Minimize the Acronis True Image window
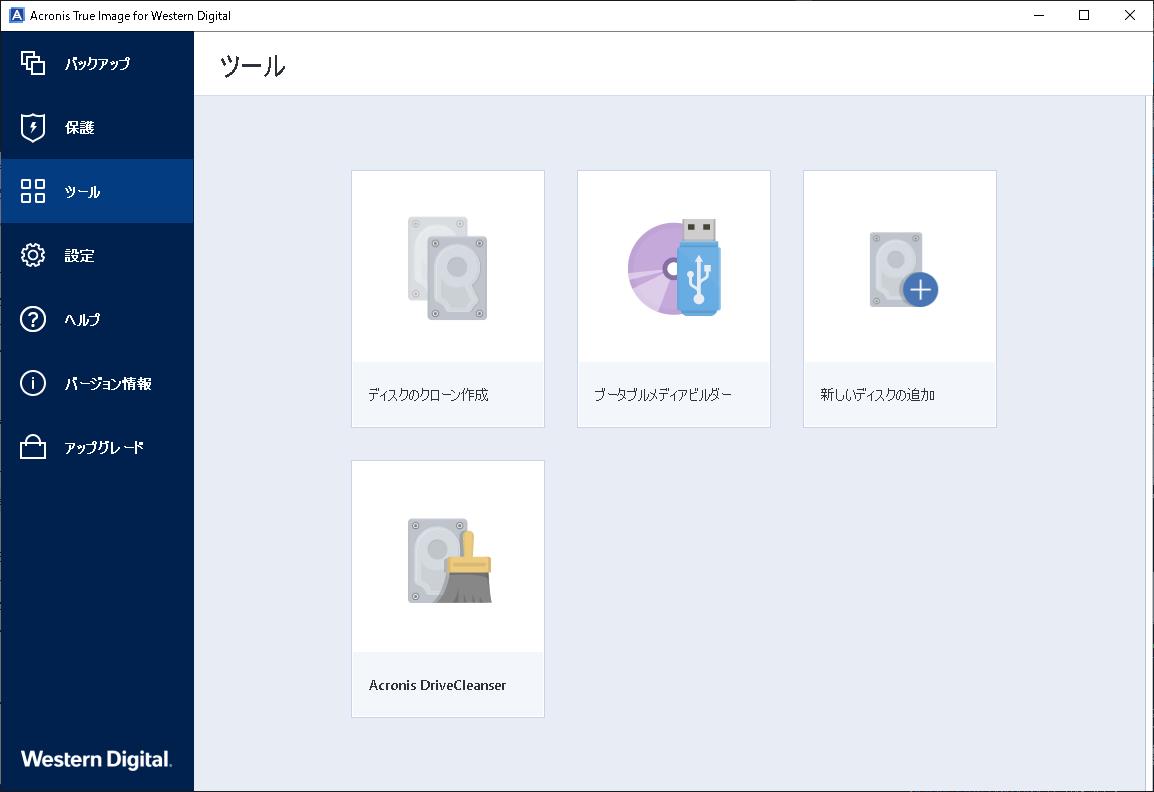Screen dimensions: 1154x792 tap(1041, 15)
